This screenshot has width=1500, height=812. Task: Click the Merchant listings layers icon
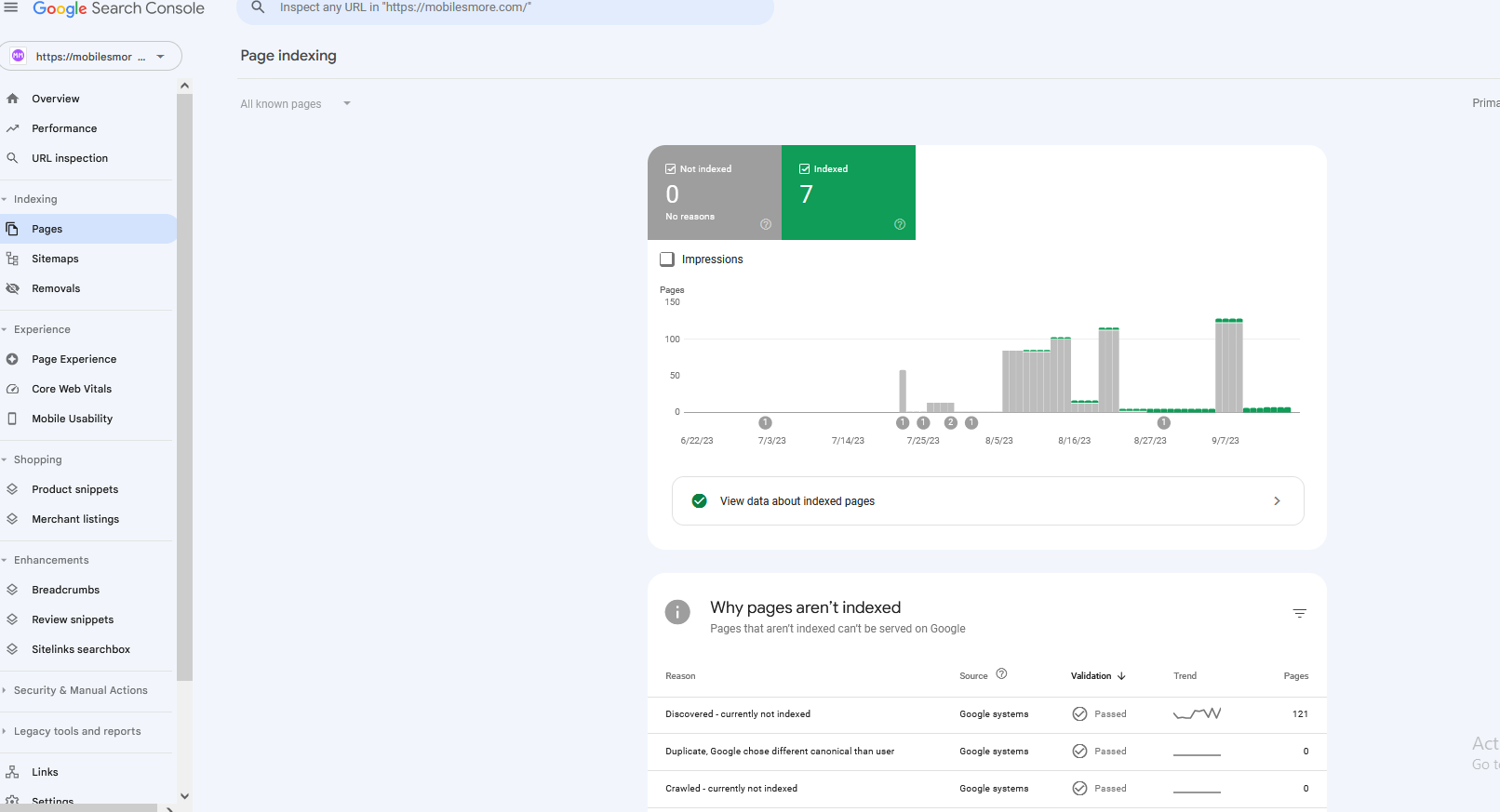click(x=12, y=519)
